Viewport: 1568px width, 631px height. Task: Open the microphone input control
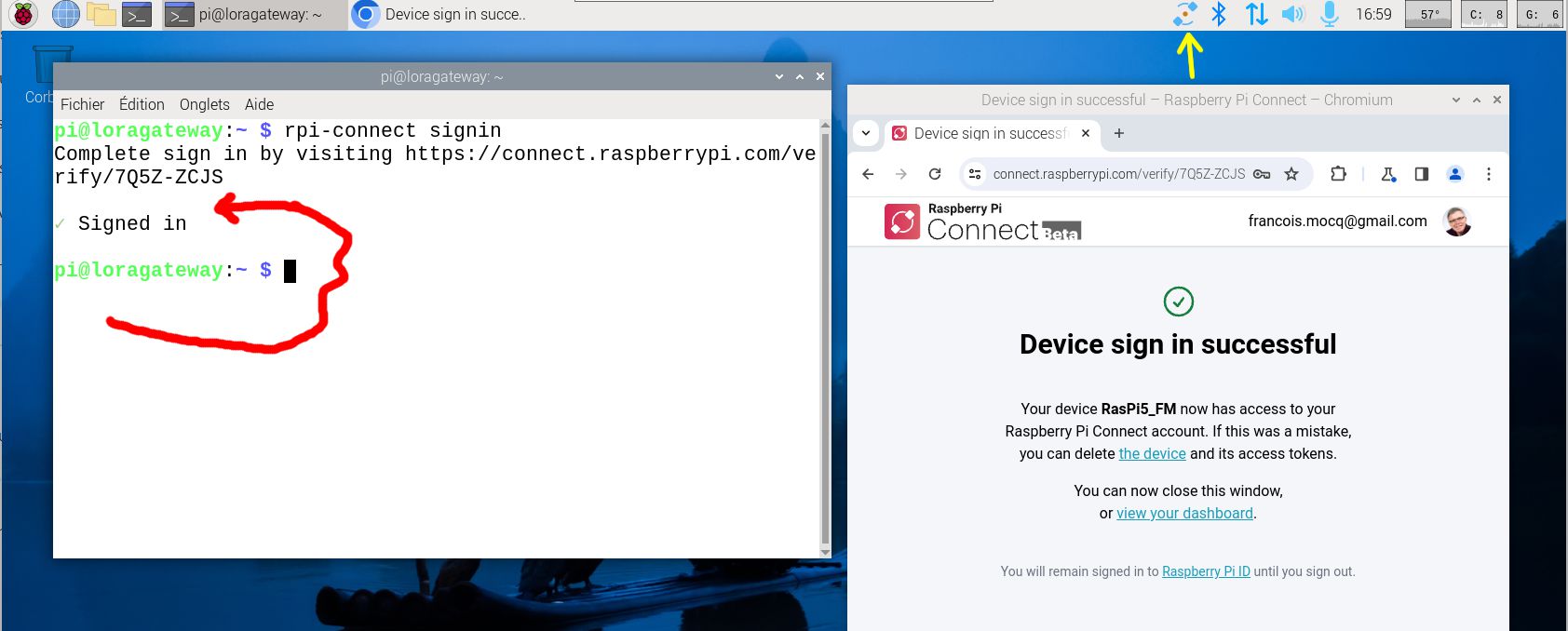click(x=1330, y=14)
